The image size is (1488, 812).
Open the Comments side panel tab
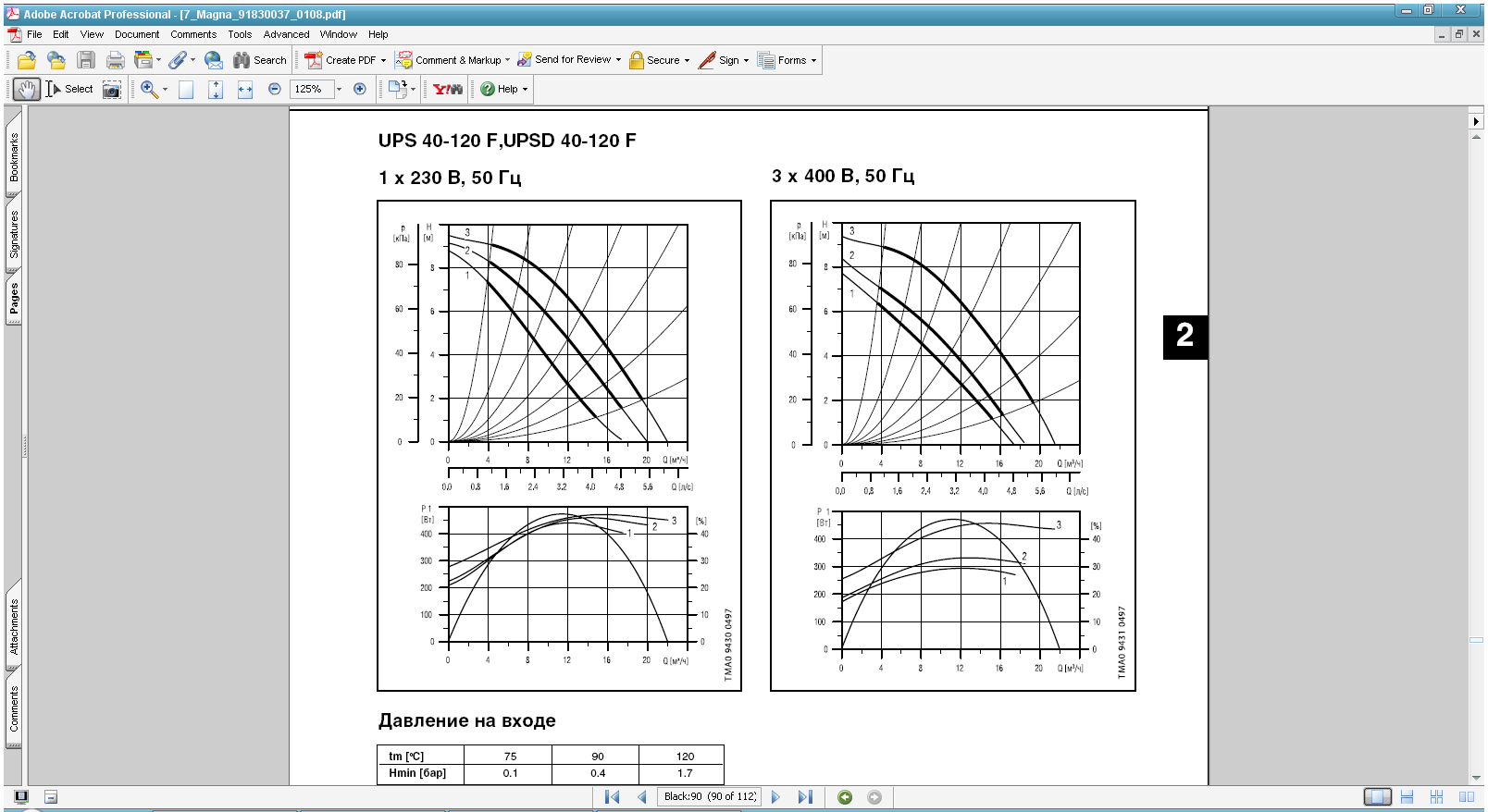click(x=14, y=709)
